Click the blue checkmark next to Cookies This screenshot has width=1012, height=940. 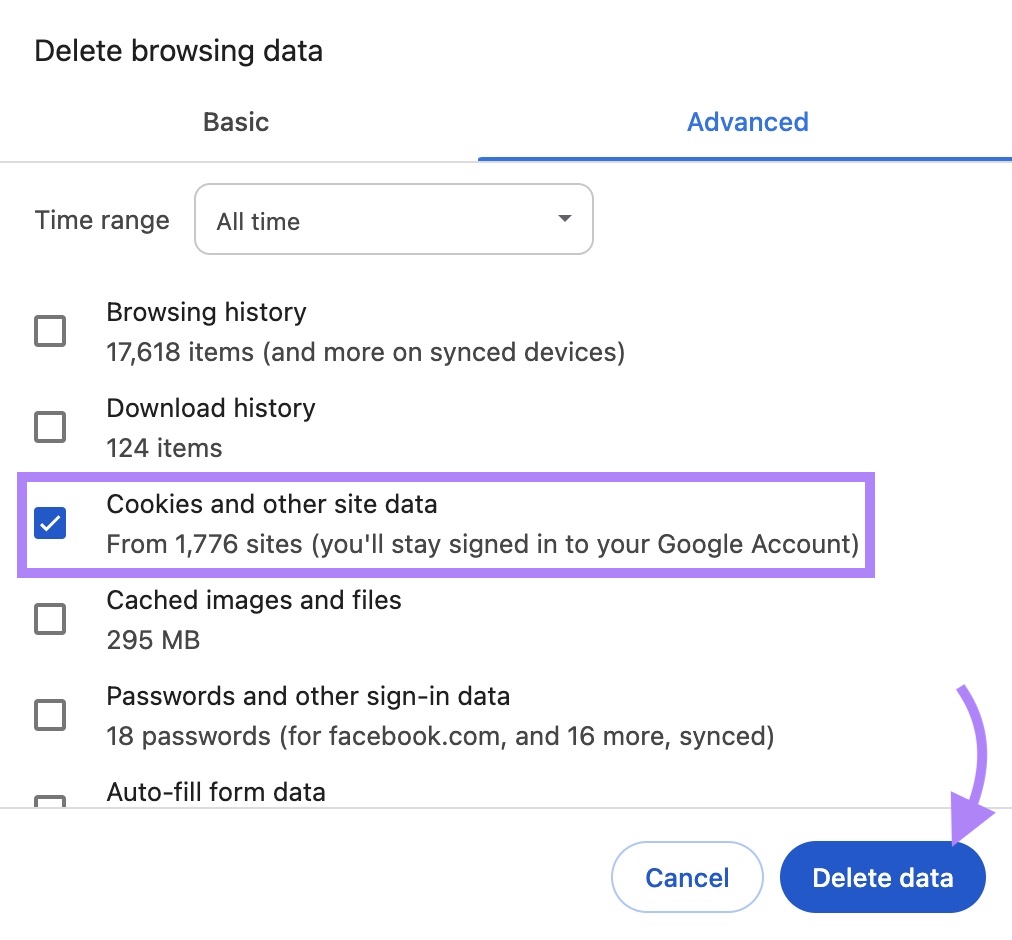(50, 522)
